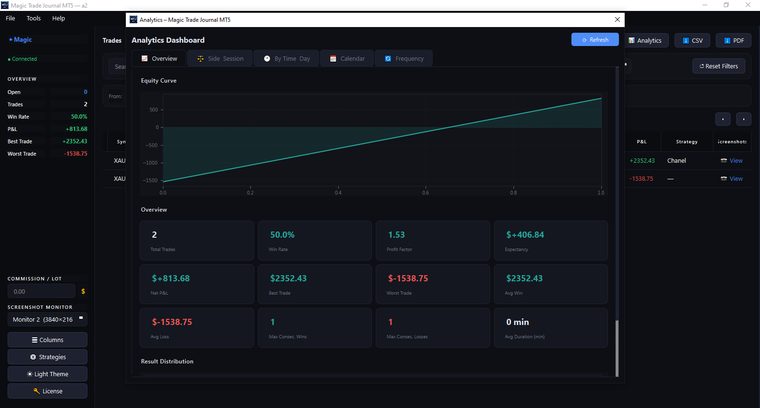Open the By Time Day tab
760x408 pixels.
pyautogui.click(x=286, y=59)
